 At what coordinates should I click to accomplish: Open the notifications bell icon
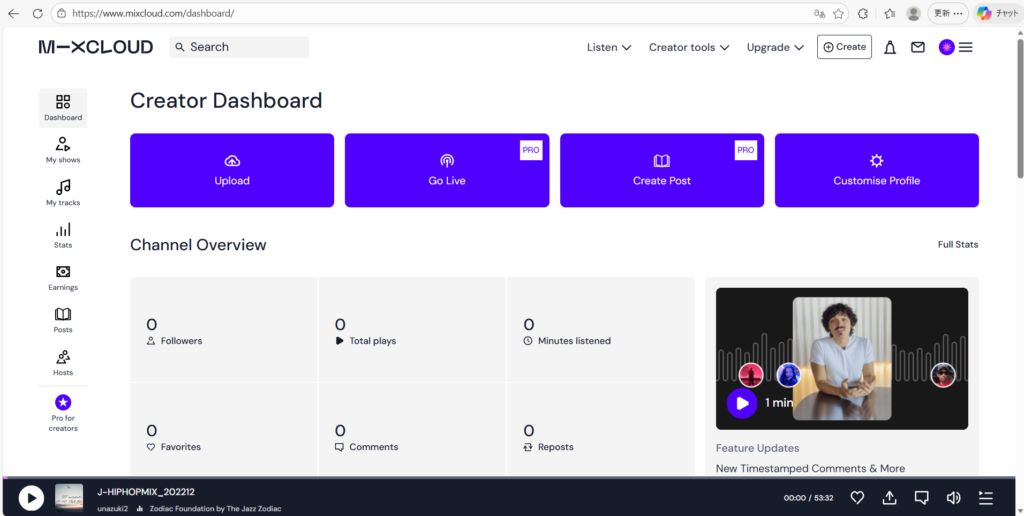(889, 47)
